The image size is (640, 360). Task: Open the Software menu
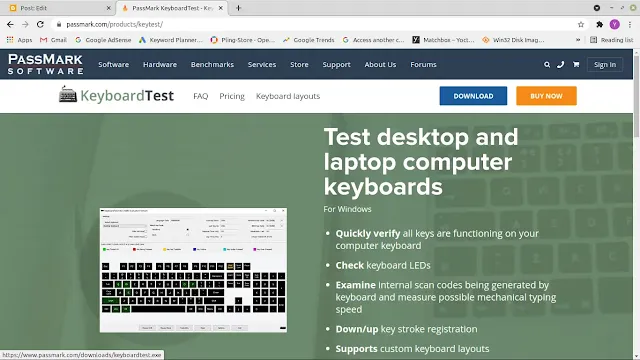[113, 64]
